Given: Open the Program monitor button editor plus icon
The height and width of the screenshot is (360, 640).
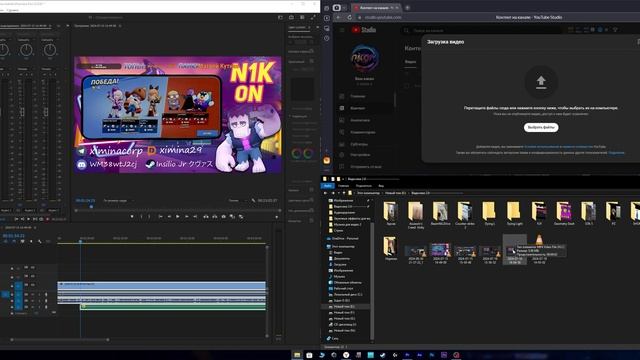Looking at the screenshot, I should click(x=277, y=217).
